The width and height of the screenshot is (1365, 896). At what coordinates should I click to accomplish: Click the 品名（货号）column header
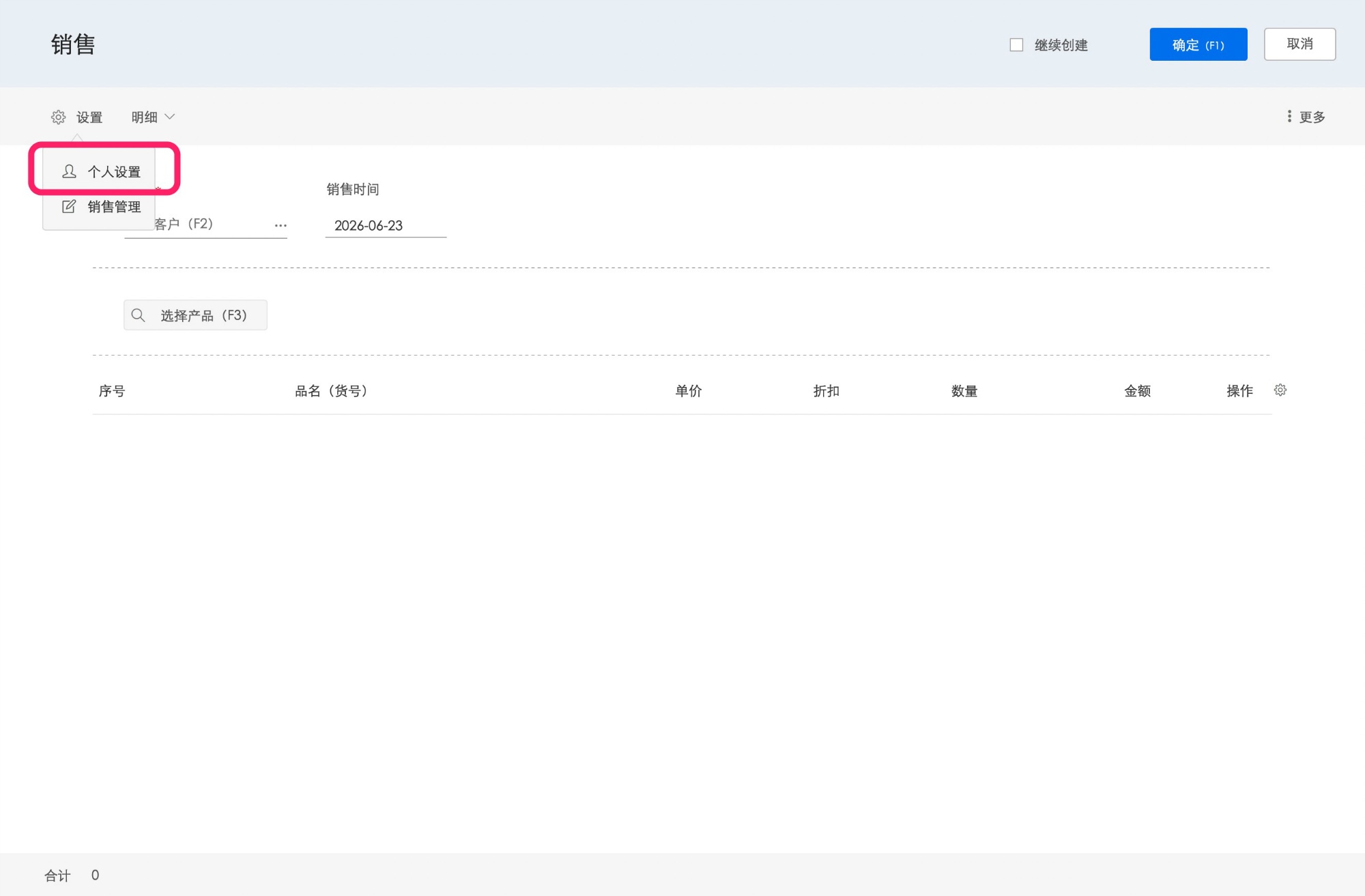(334, 391)
